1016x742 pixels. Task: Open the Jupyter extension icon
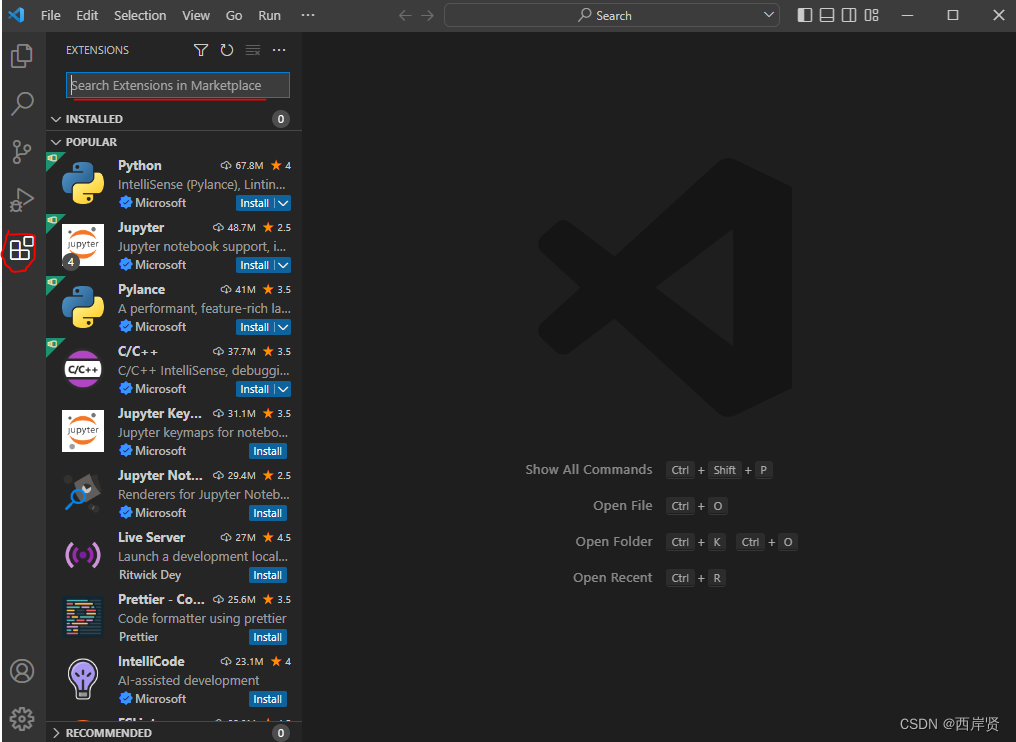coord(83,245)
